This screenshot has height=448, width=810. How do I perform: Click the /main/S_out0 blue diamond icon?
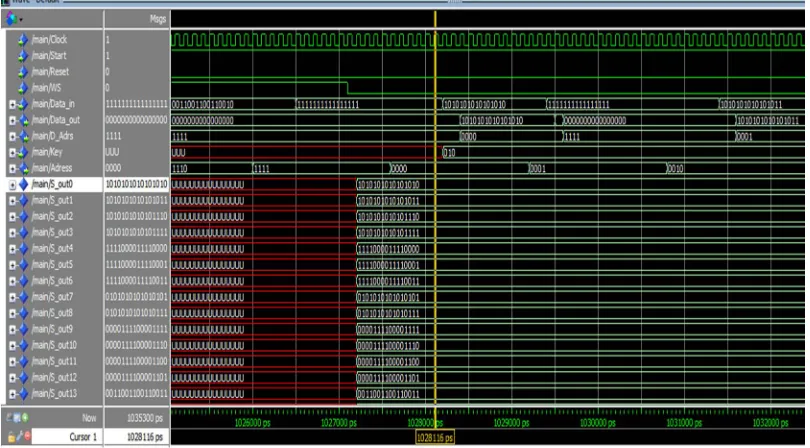(x=23, y=184)
